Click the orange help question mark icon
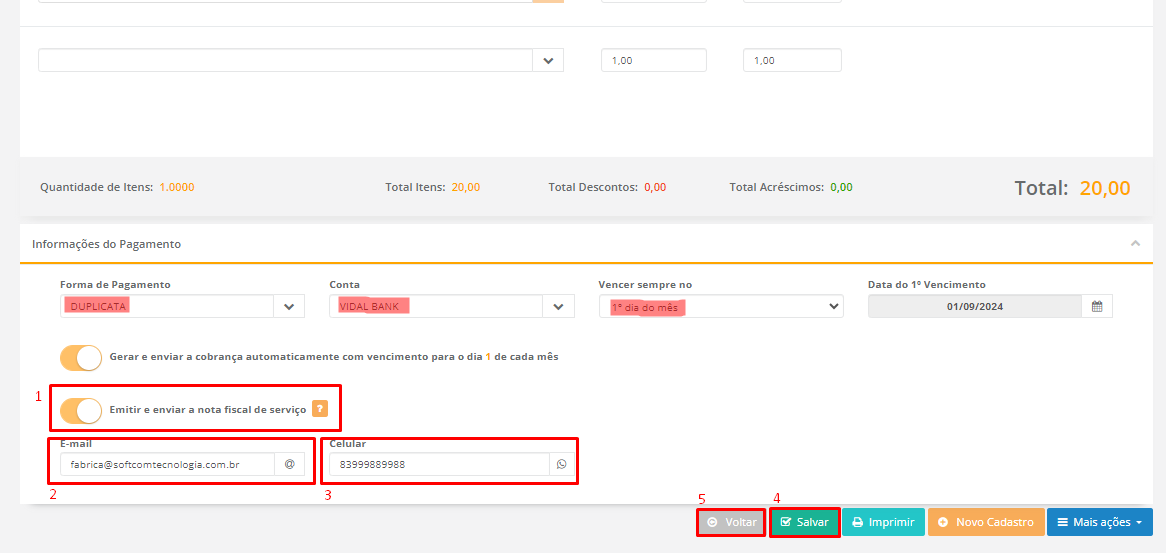This screenshot has width=1166, height=553. 320,408
